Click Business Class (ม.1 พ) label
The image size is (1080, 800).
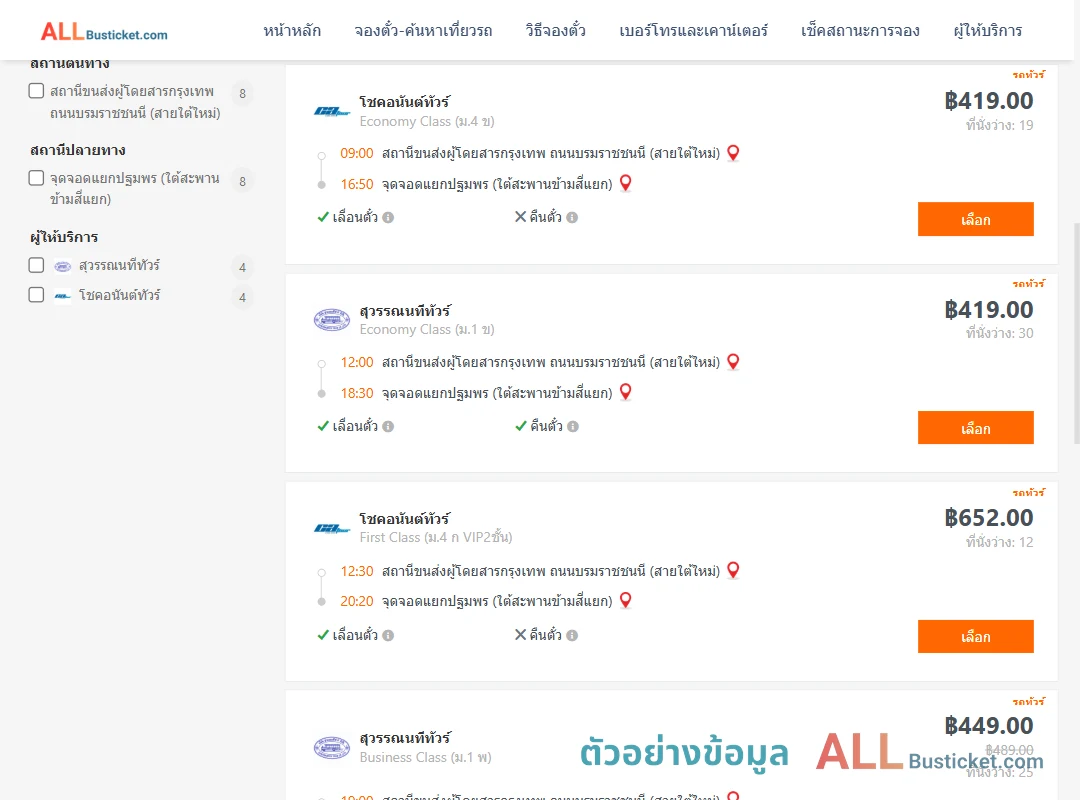click(426, 757)
